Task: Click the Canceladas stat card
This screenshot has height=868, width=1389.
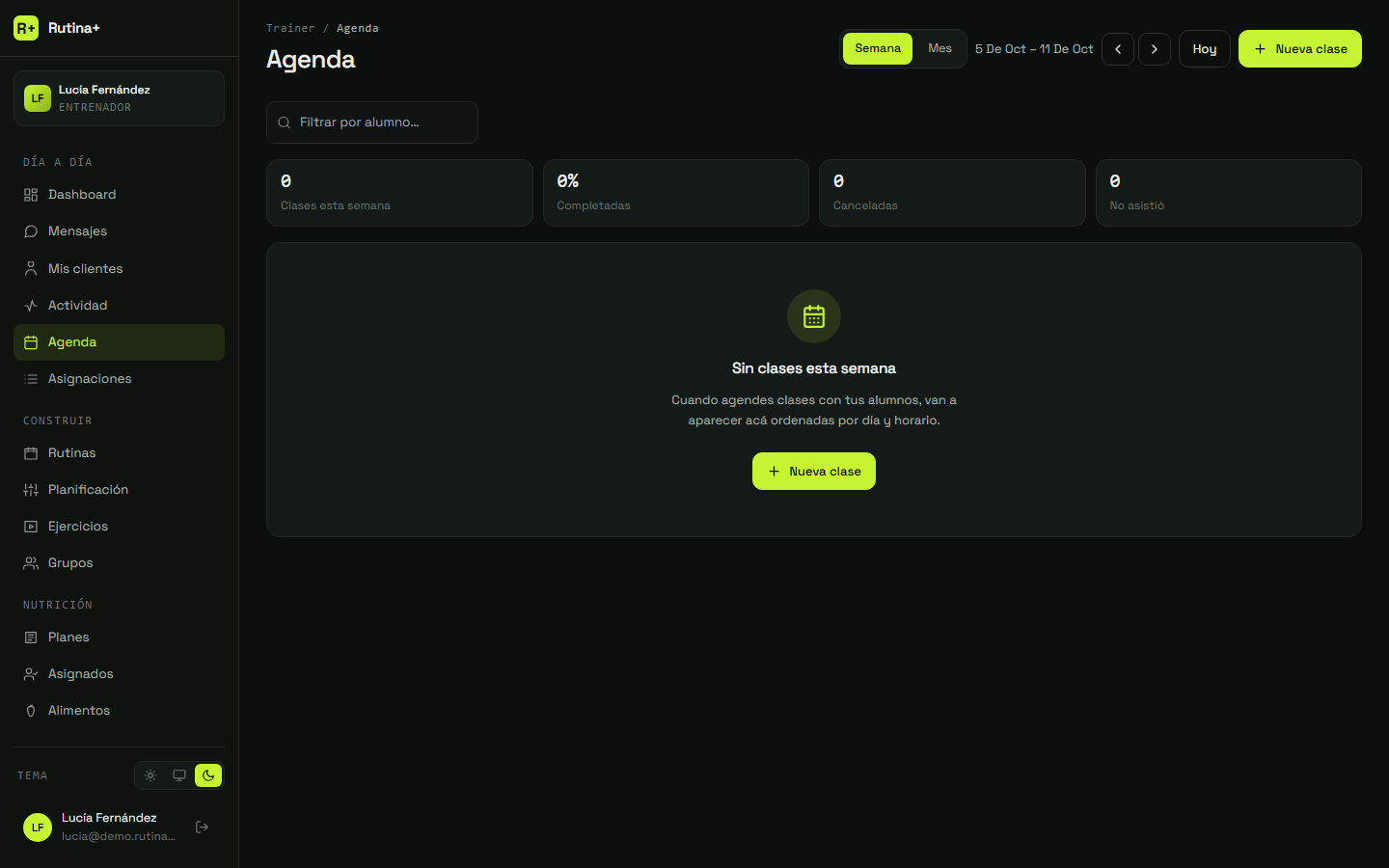Action: [x=952, y=193]
